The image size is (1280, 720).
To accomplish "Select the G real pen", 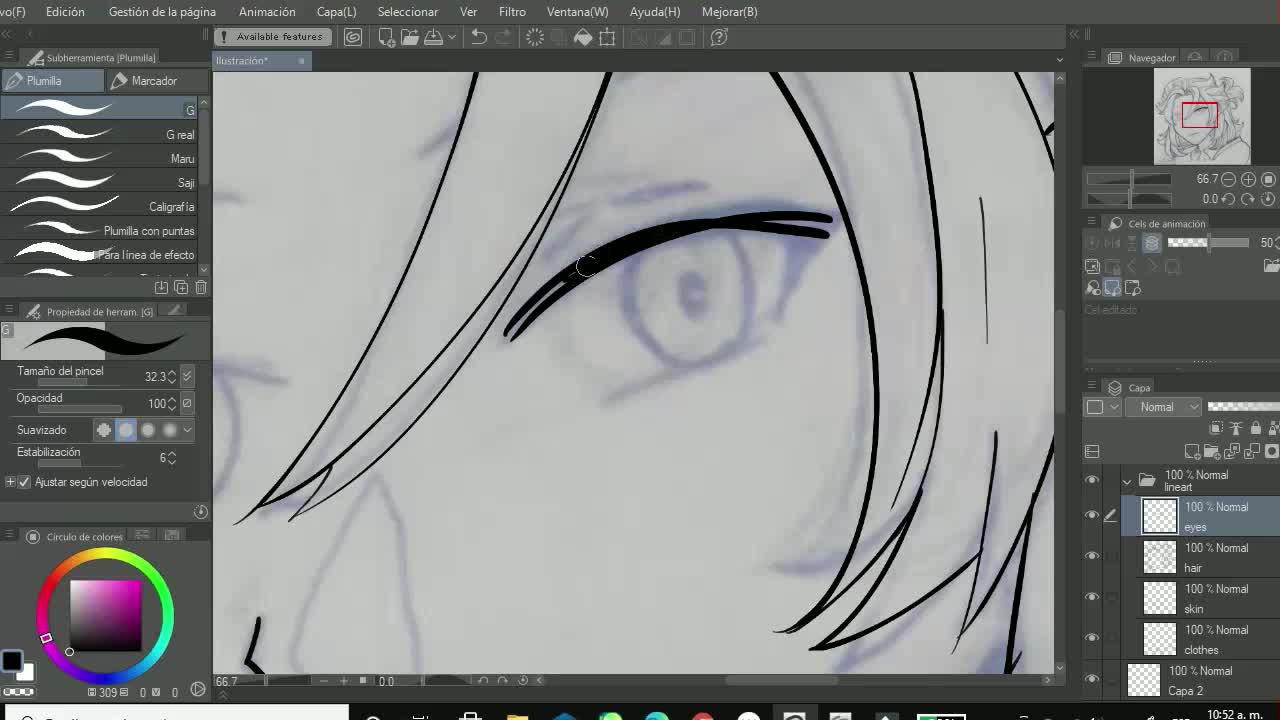I will coord(100,134).
